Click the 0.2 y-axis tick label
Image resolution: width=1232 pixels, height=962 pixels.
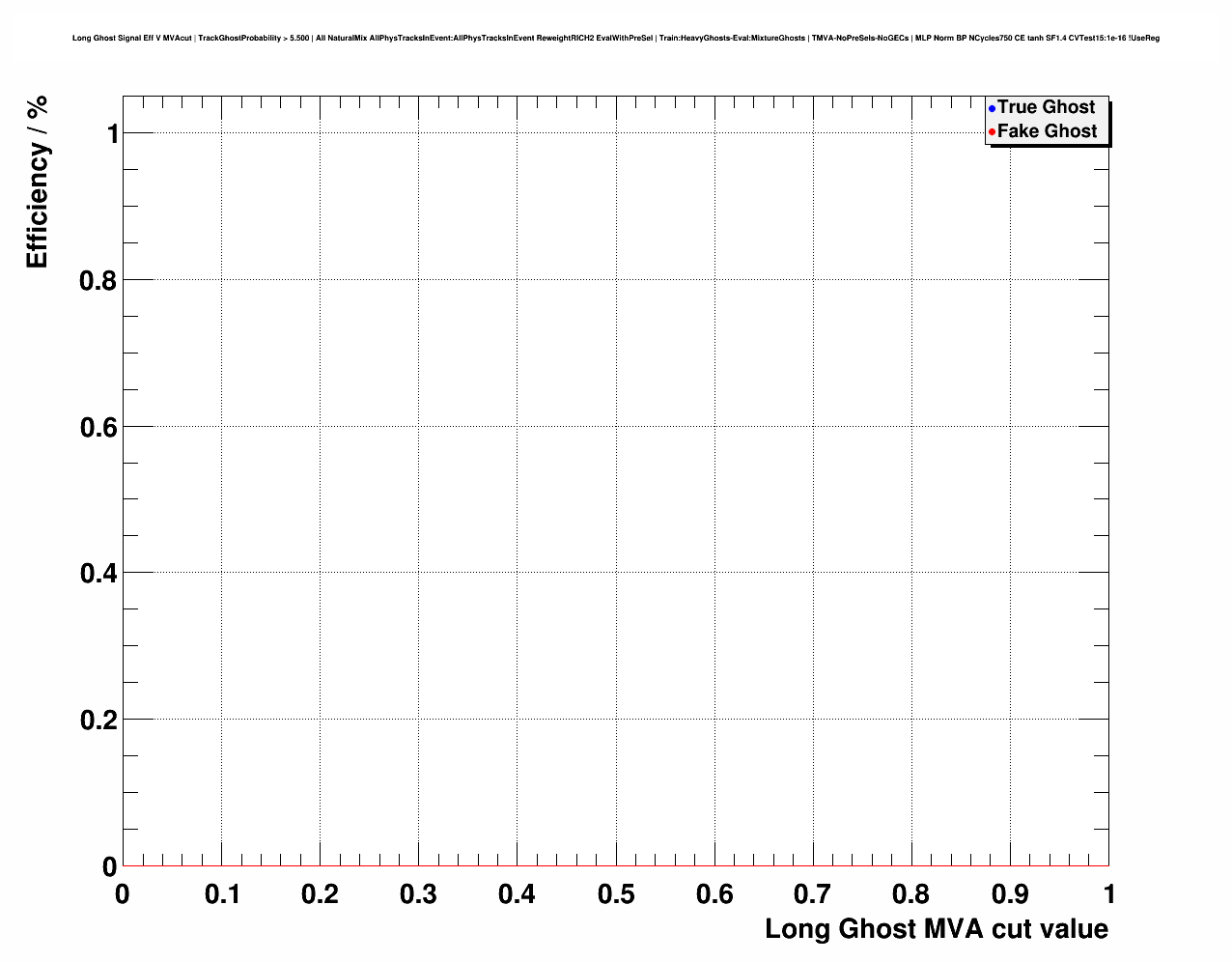coord(98,721)
